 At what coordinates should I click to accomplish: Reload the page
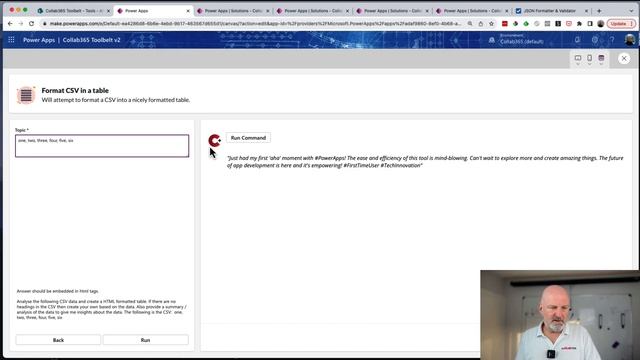click(31, 24)
